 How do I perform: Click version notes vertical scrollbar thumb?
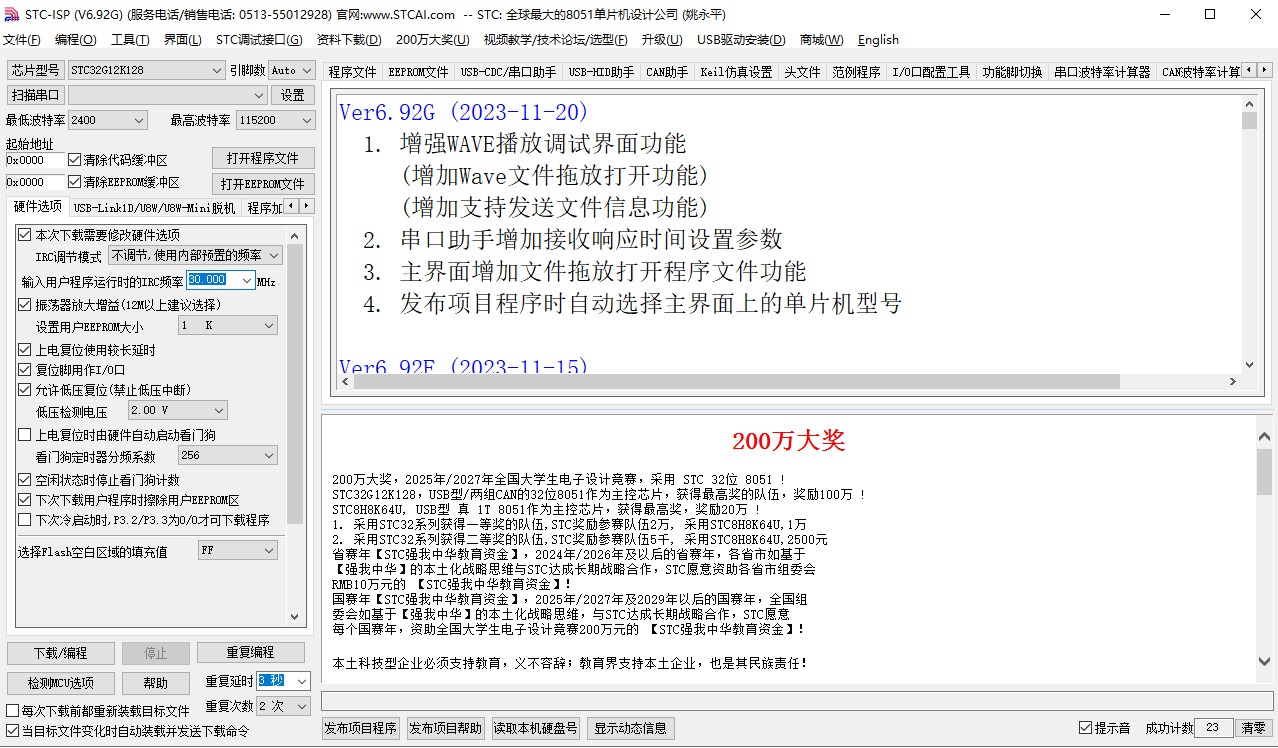click(1249, 121)
